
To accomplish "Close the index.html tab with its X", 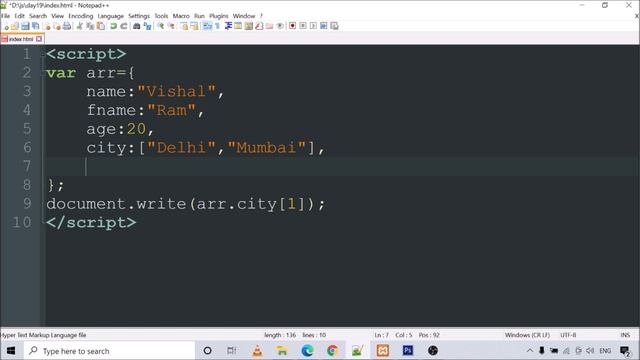I will tap(39, 39).
